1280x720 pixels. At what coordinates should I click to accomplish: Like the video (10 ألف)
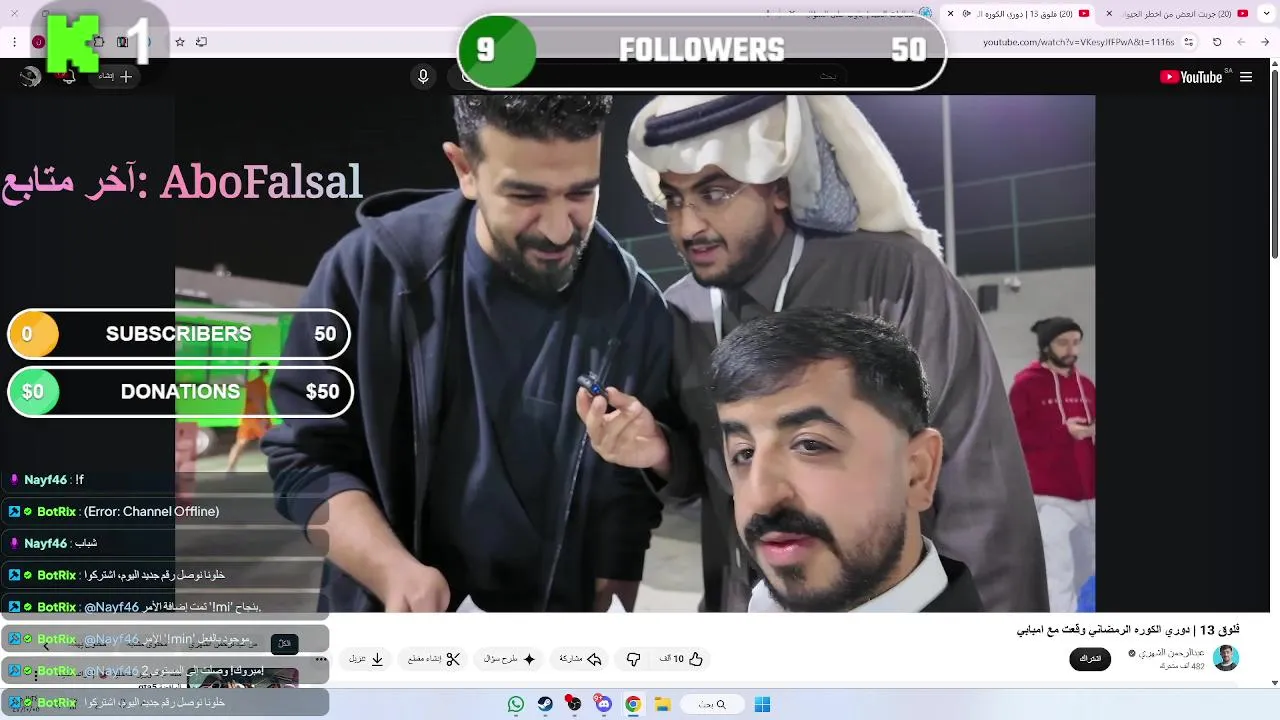click(x=682, y=659)
